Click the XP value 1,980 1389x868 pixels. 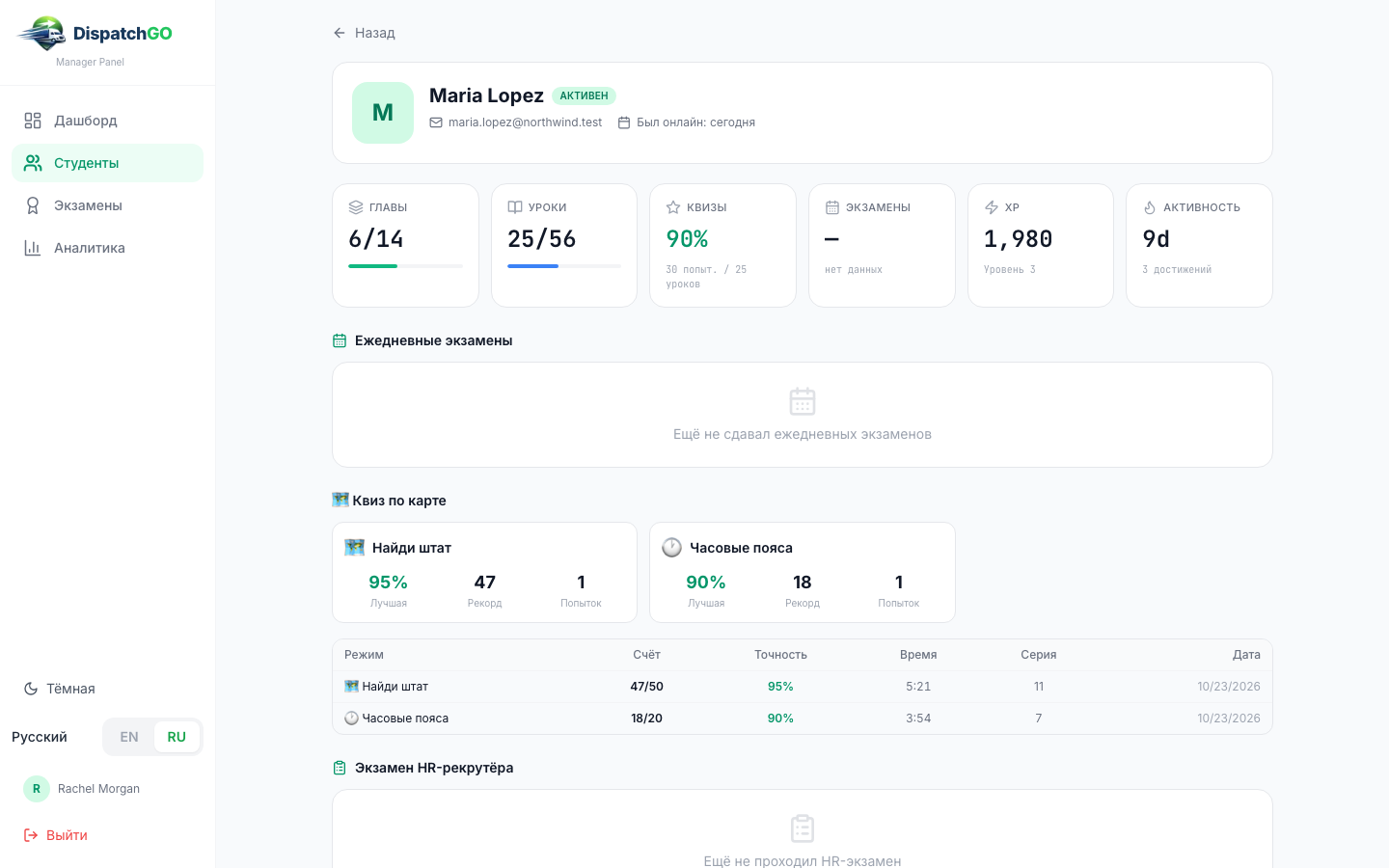point(1018,239)
